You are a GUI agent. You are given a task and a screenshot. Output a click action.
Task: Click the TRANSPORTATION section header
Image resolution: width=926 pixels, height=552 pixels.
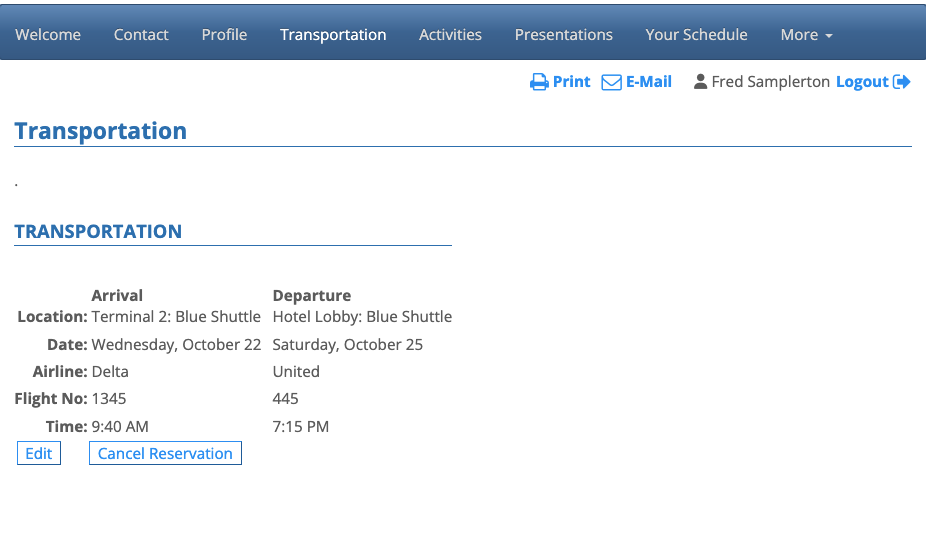(98, 231)
